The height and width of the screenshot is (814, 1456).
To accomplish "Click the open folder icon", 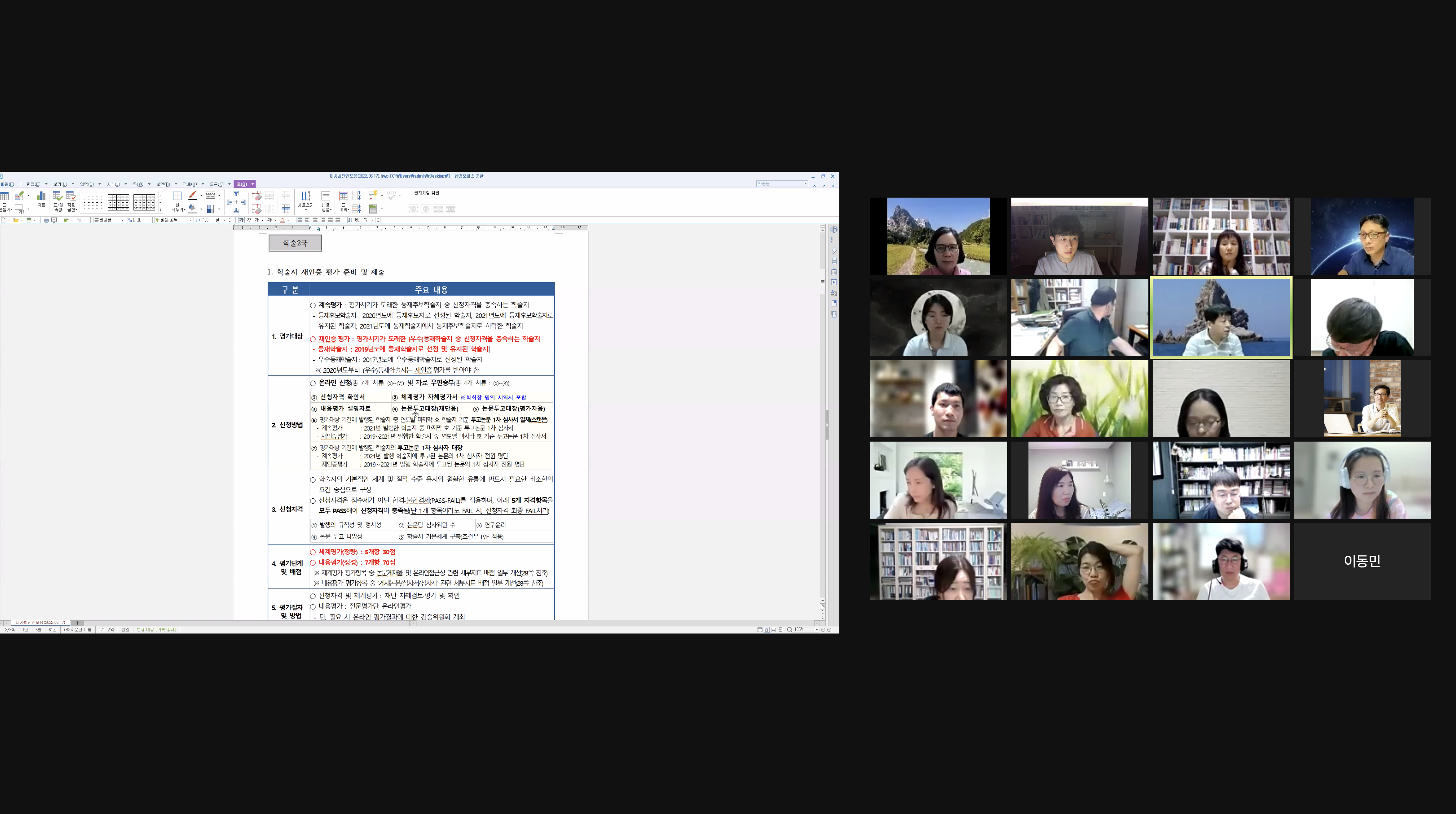I will click(x=16, y=220).
